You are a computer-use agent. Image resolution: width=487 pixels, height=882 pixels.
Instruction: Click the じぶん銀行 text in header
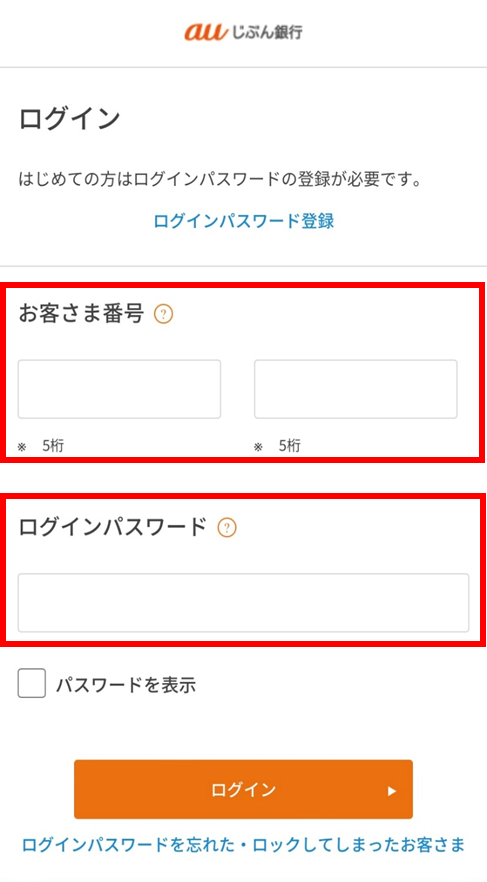tap(267, 32)
